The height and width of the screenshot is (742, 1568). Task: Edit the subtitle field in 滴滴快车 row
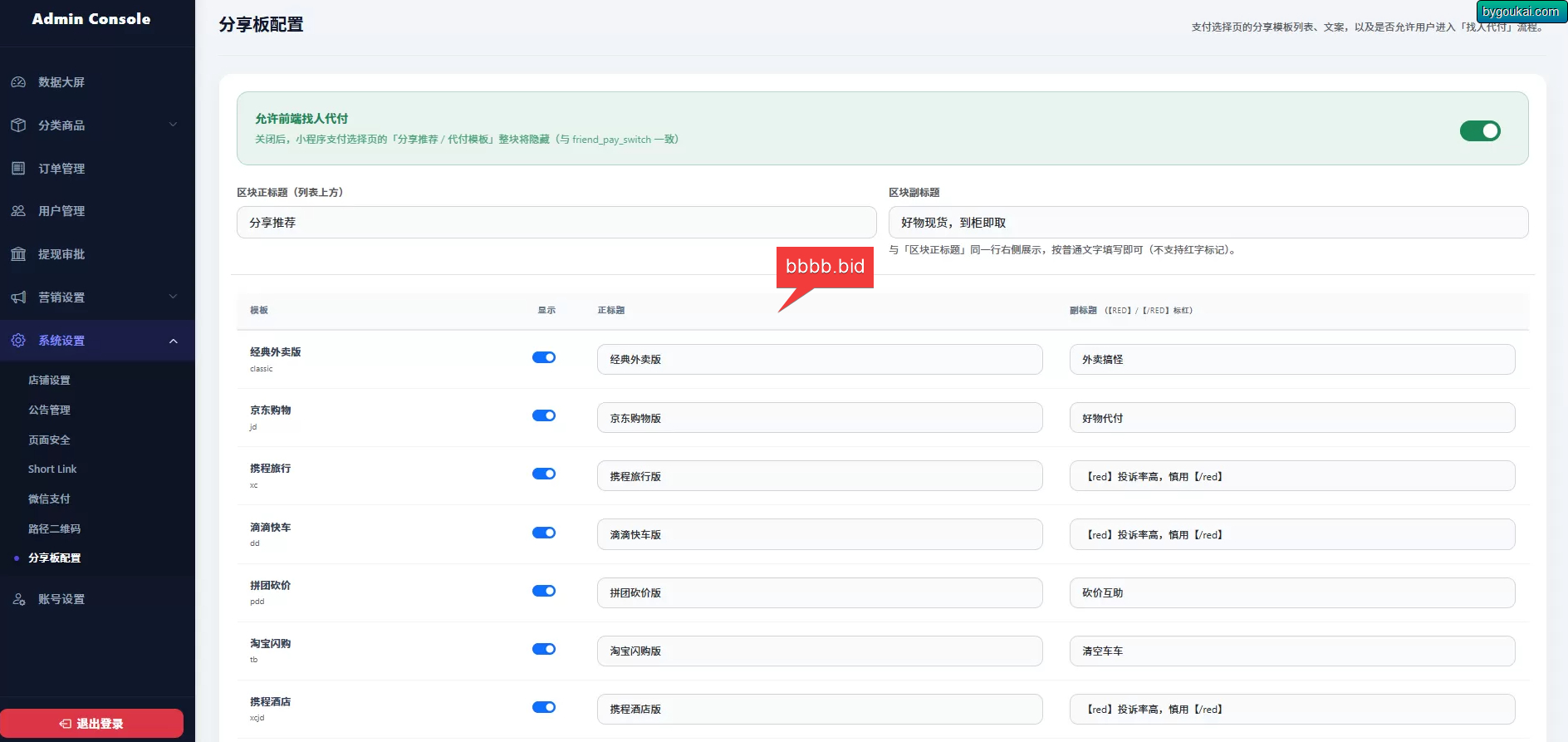point(1292,534)
